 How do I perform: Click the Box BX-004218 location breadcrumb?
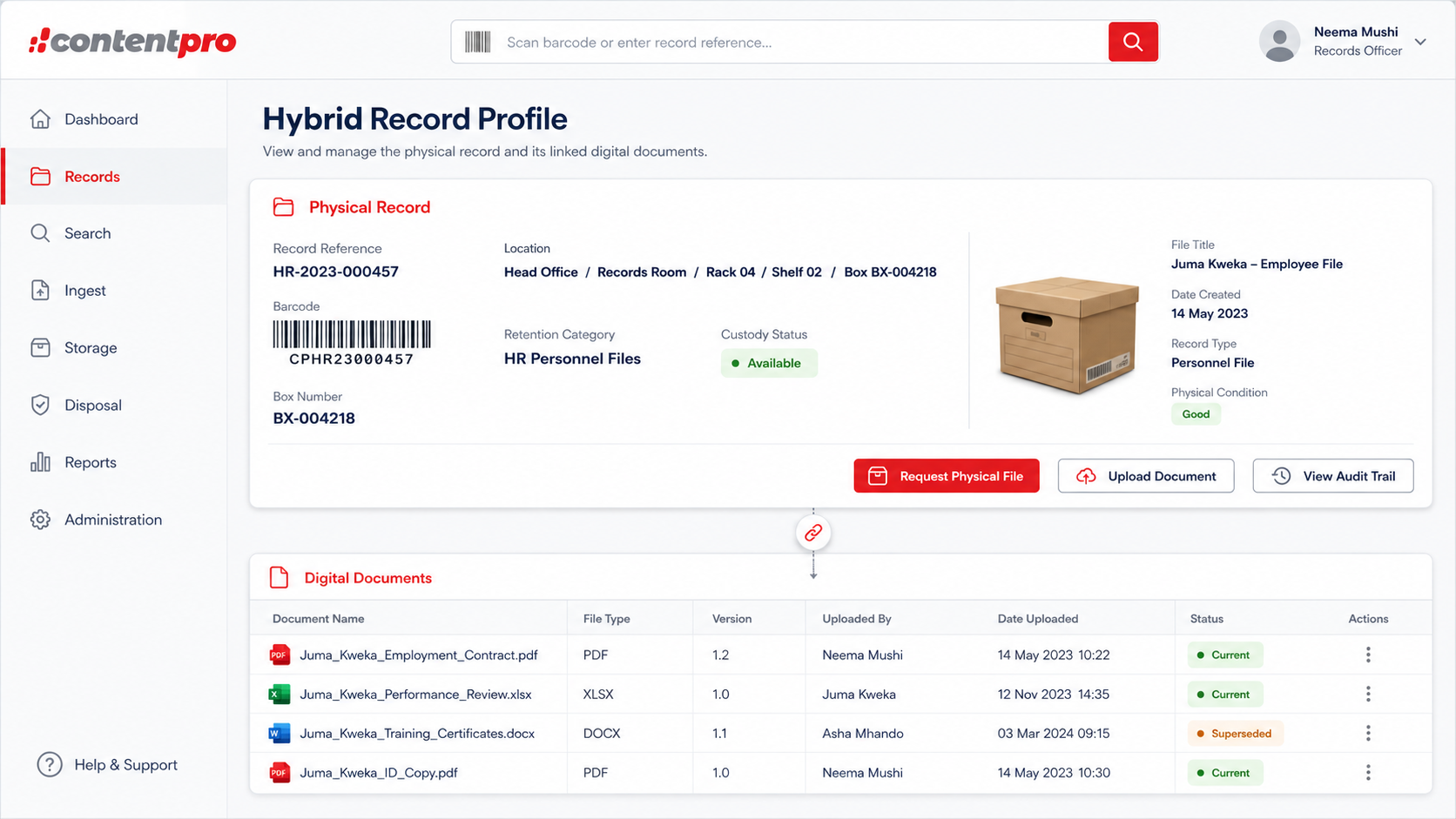(890, 272)
